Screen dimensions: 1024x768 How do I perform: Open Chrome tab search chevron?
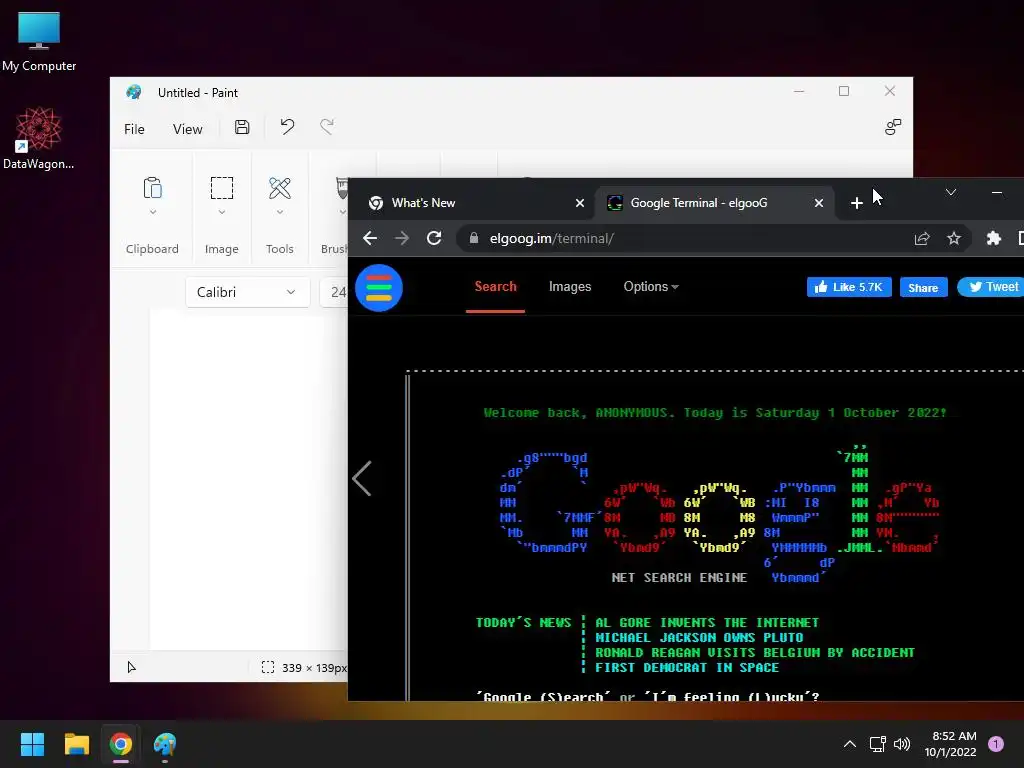coord(951,192)
